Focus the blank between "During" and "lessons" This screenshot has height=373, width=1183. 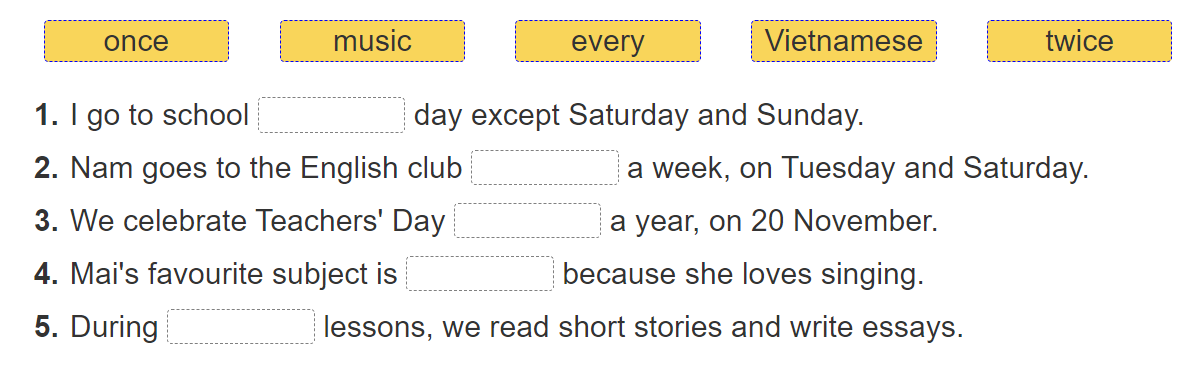click(x=241, y=326)
